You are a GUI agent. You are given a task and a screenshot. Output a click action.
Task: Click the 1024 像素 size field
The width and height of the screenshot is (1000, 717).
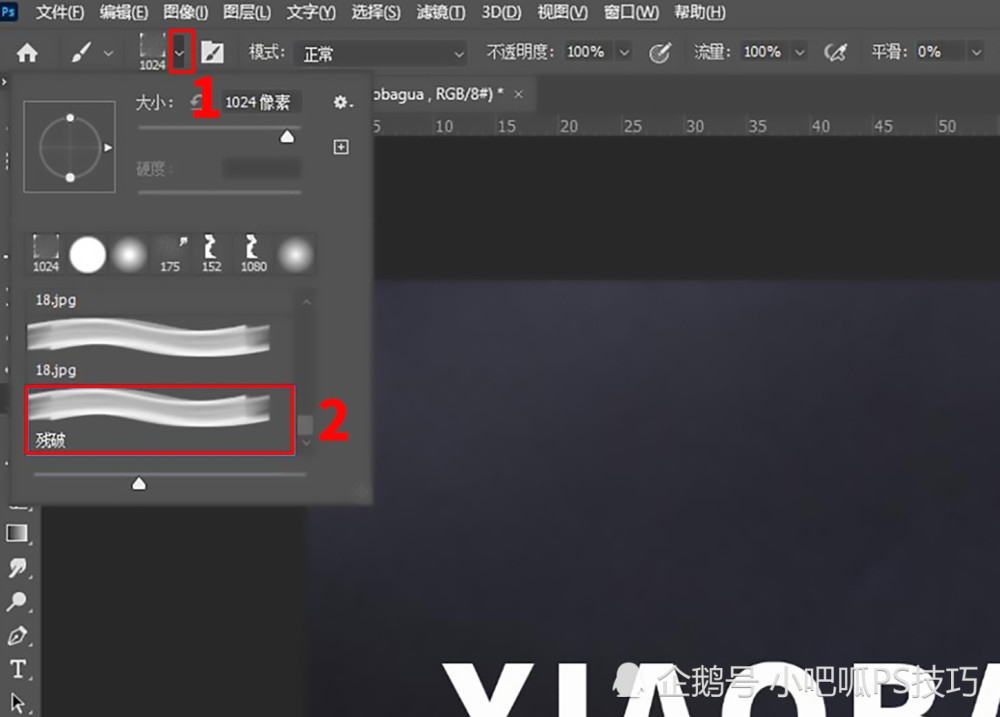pos(261,102)
